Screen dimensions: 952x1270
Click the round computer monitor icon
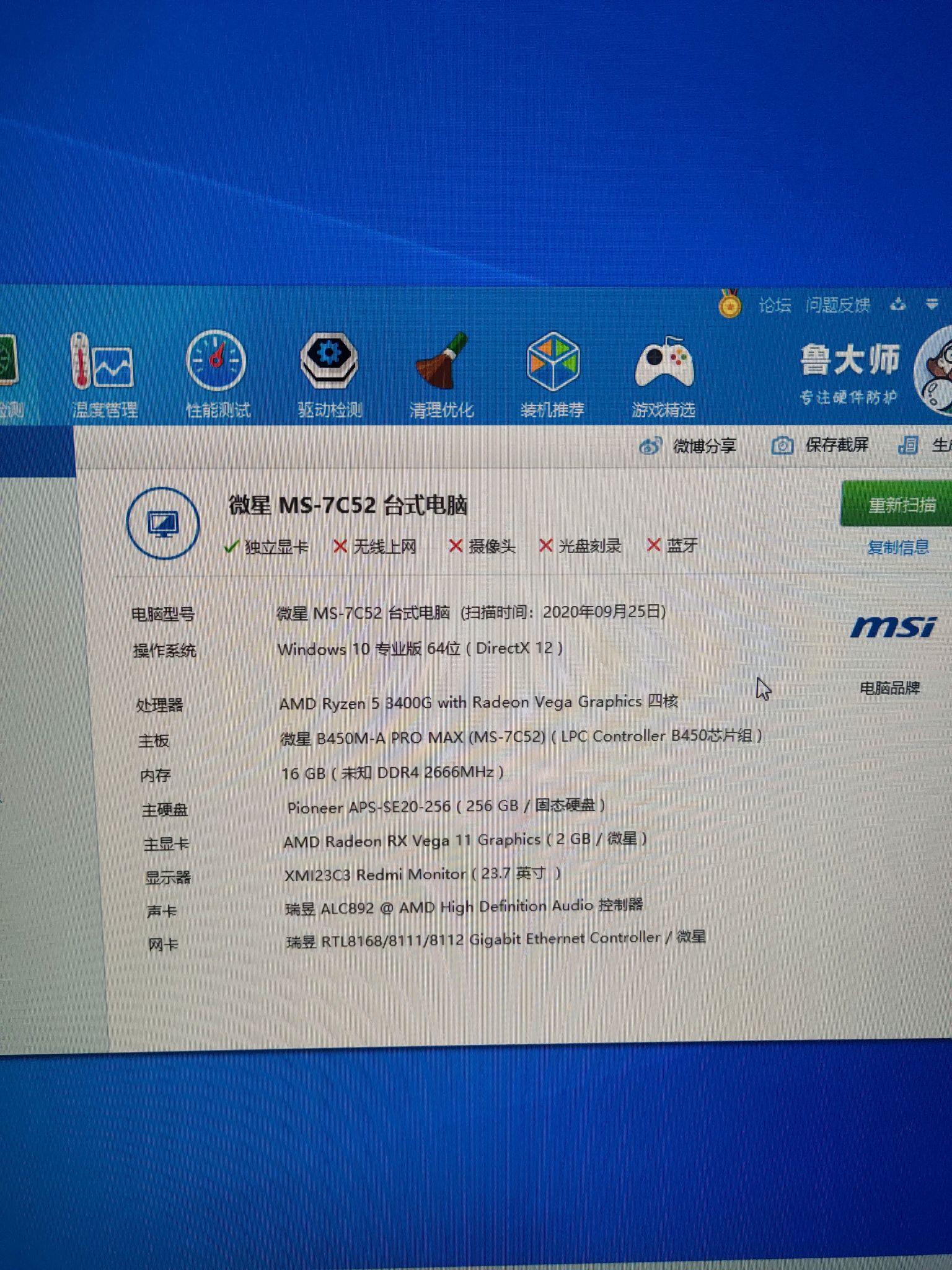point(163,523)
